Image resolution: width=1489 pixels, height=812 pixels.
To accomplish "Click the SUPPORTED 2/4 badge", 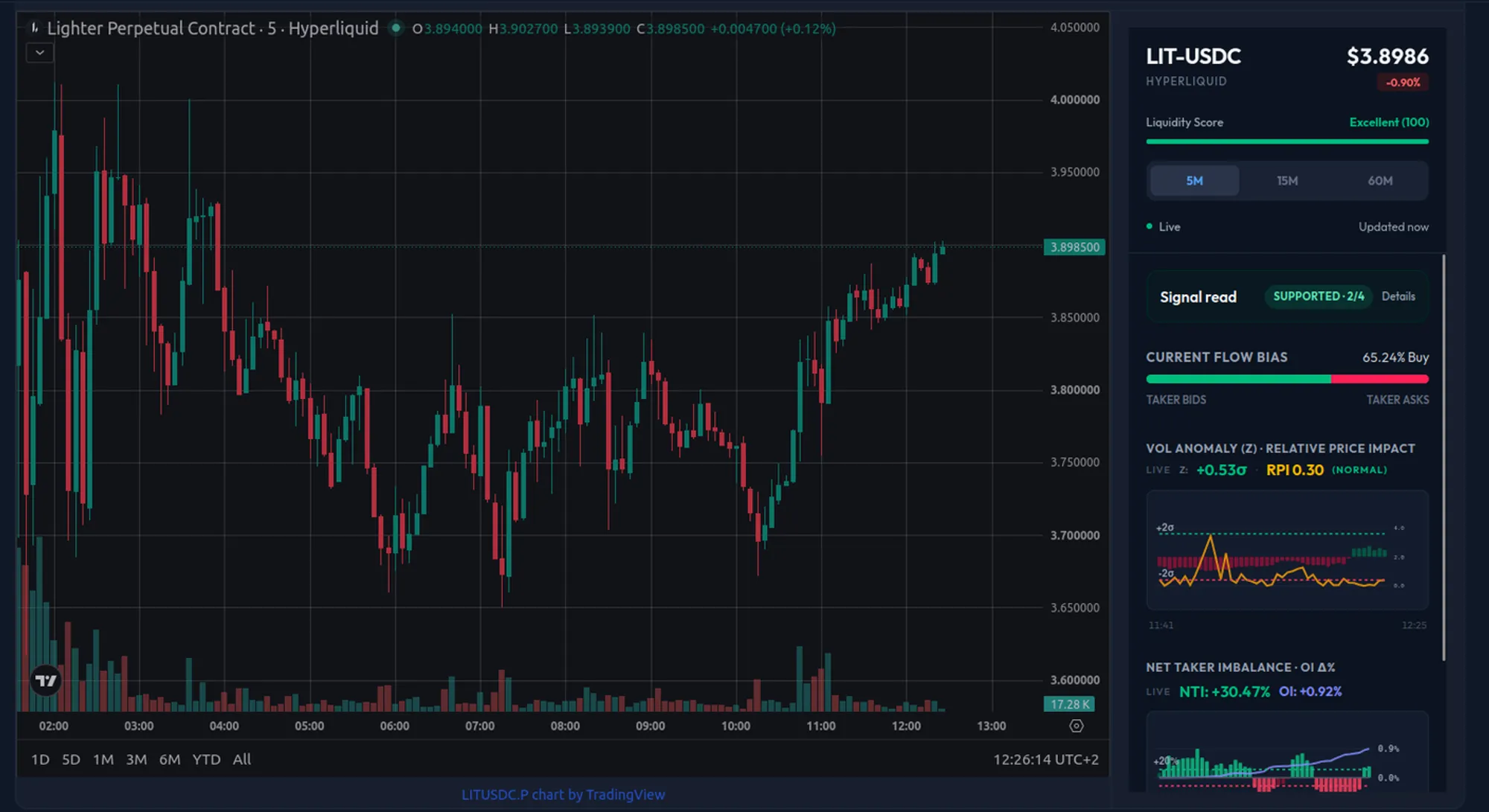I will click(x=1319, y=296).
